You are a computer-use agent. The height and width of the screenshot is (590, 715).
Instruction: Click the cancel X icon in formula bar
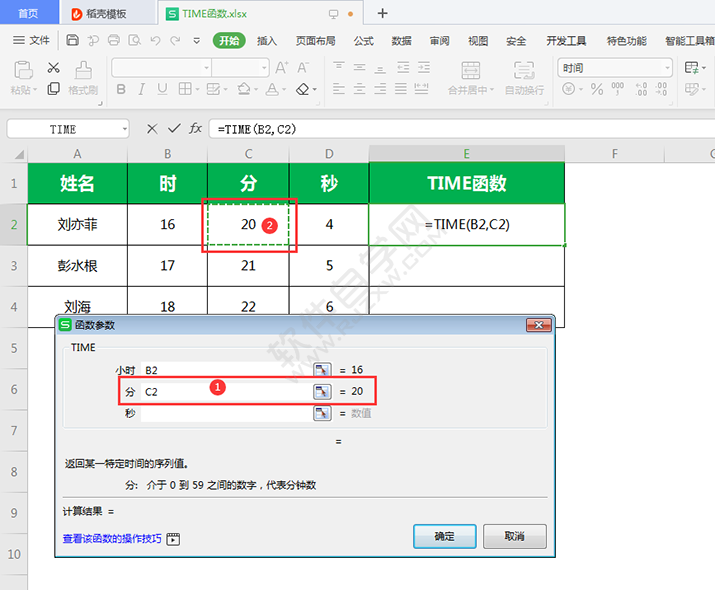click(x=152, y=129)
